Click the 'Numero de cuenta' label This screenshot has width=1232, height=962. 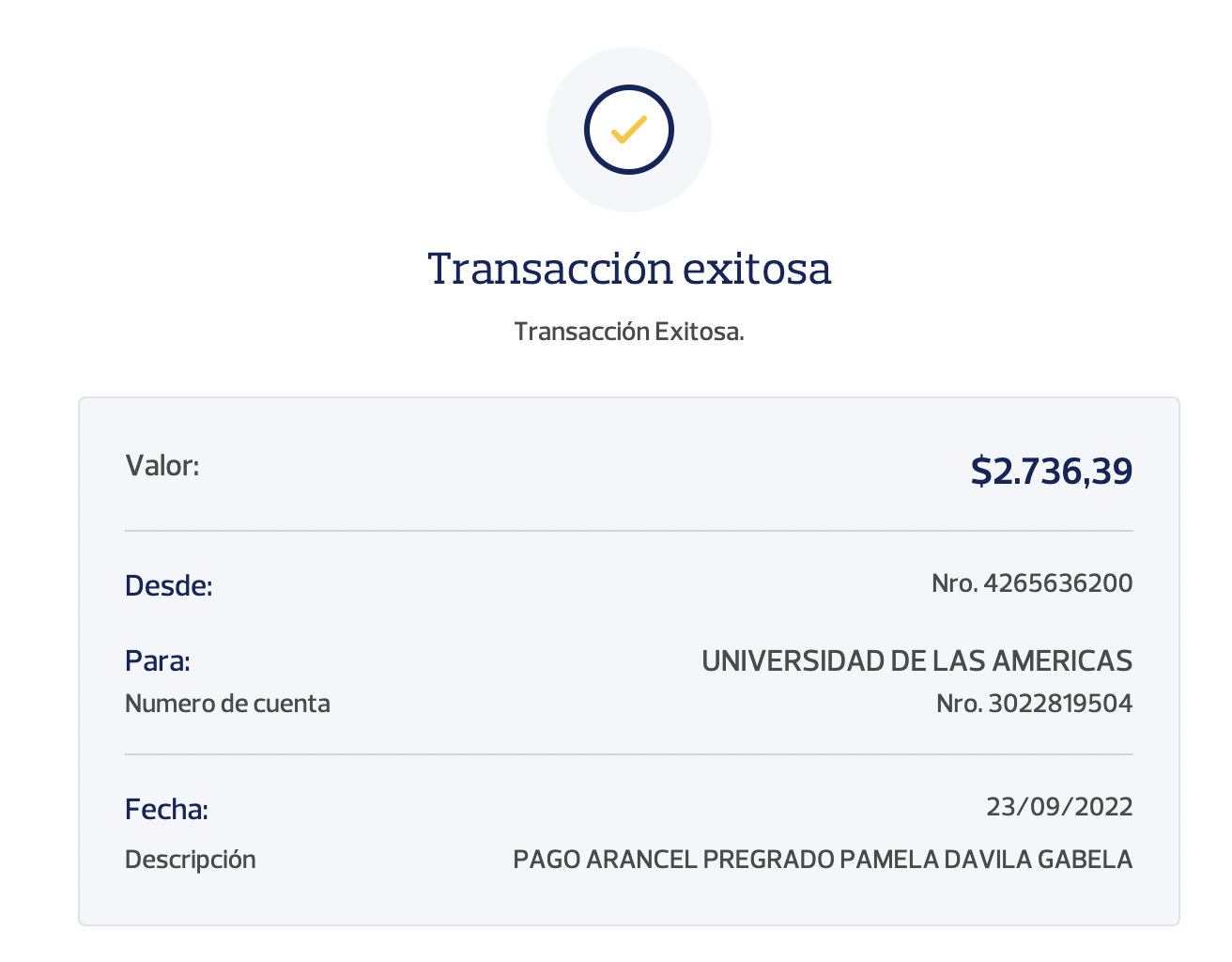227,704
